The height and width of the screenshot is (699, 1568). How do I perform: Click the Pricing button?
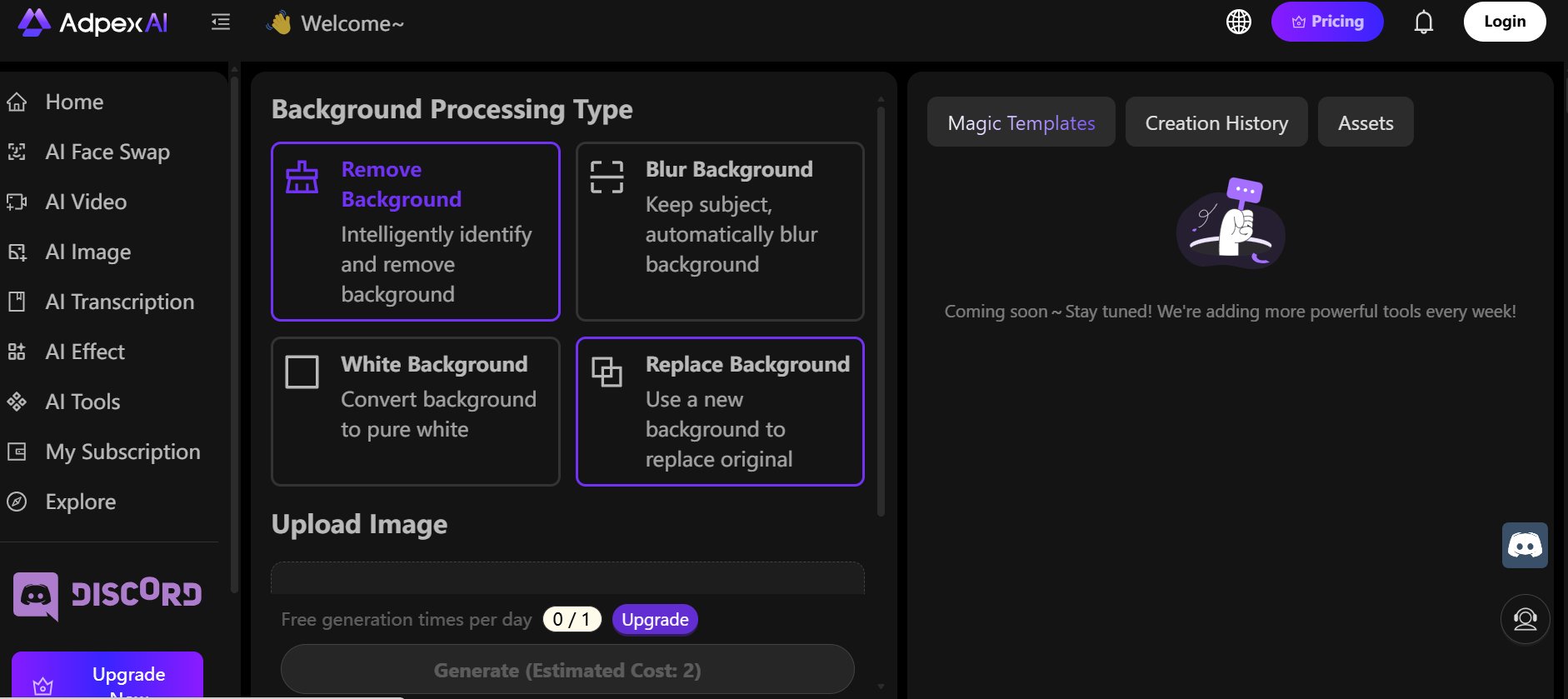1326,21
